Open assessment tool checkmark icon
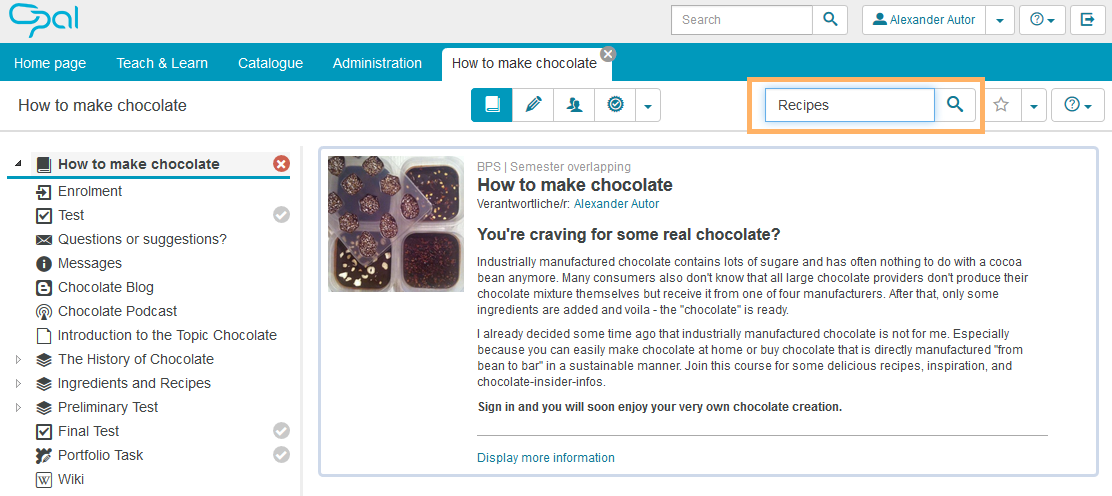Viewport: 1112px width, 496px height. (615, 105)
